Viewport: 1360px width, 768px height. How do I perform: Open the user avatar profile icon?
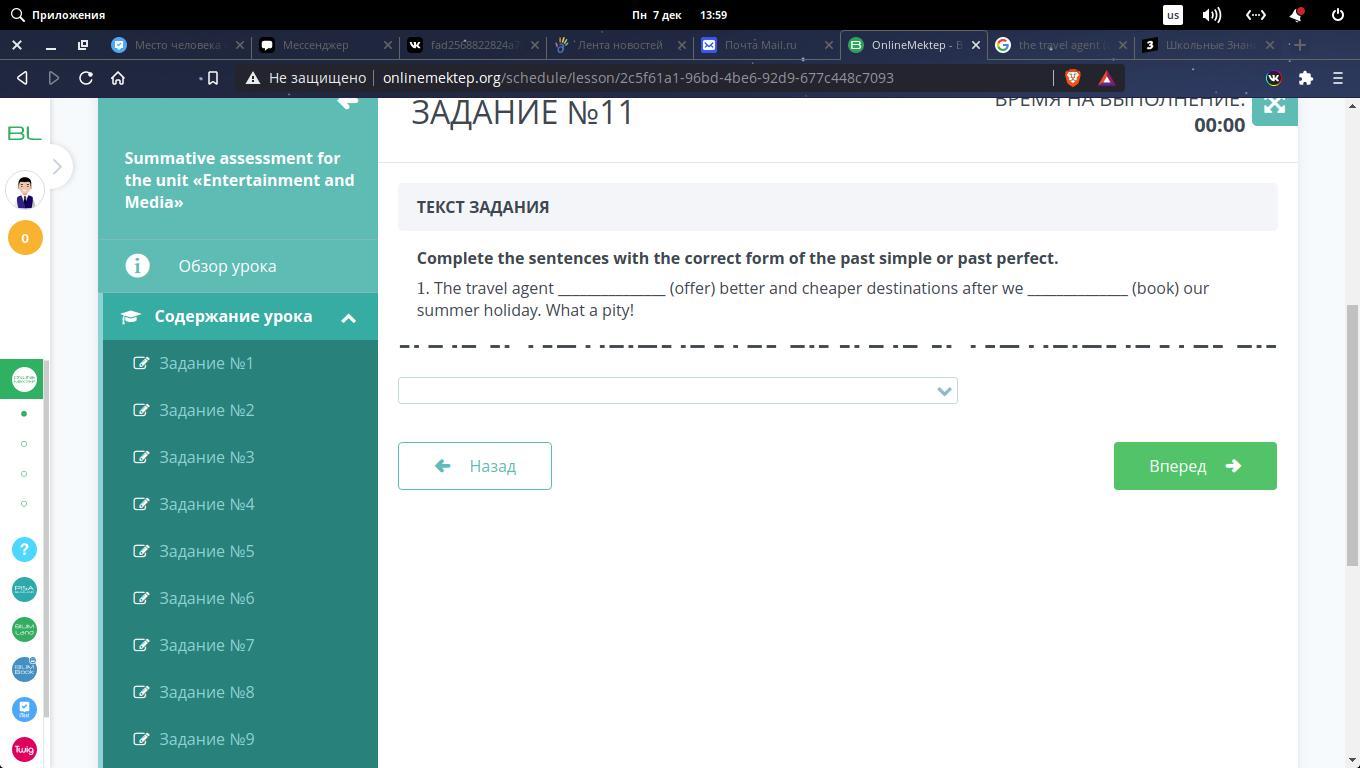pos(25,189)
